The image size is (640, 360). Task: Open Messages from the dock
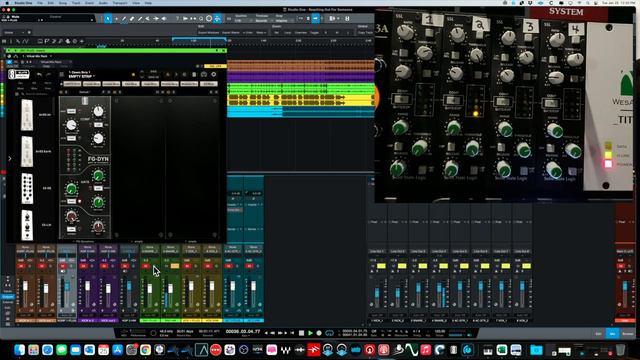pyautogui.click(x=62, y=350)
